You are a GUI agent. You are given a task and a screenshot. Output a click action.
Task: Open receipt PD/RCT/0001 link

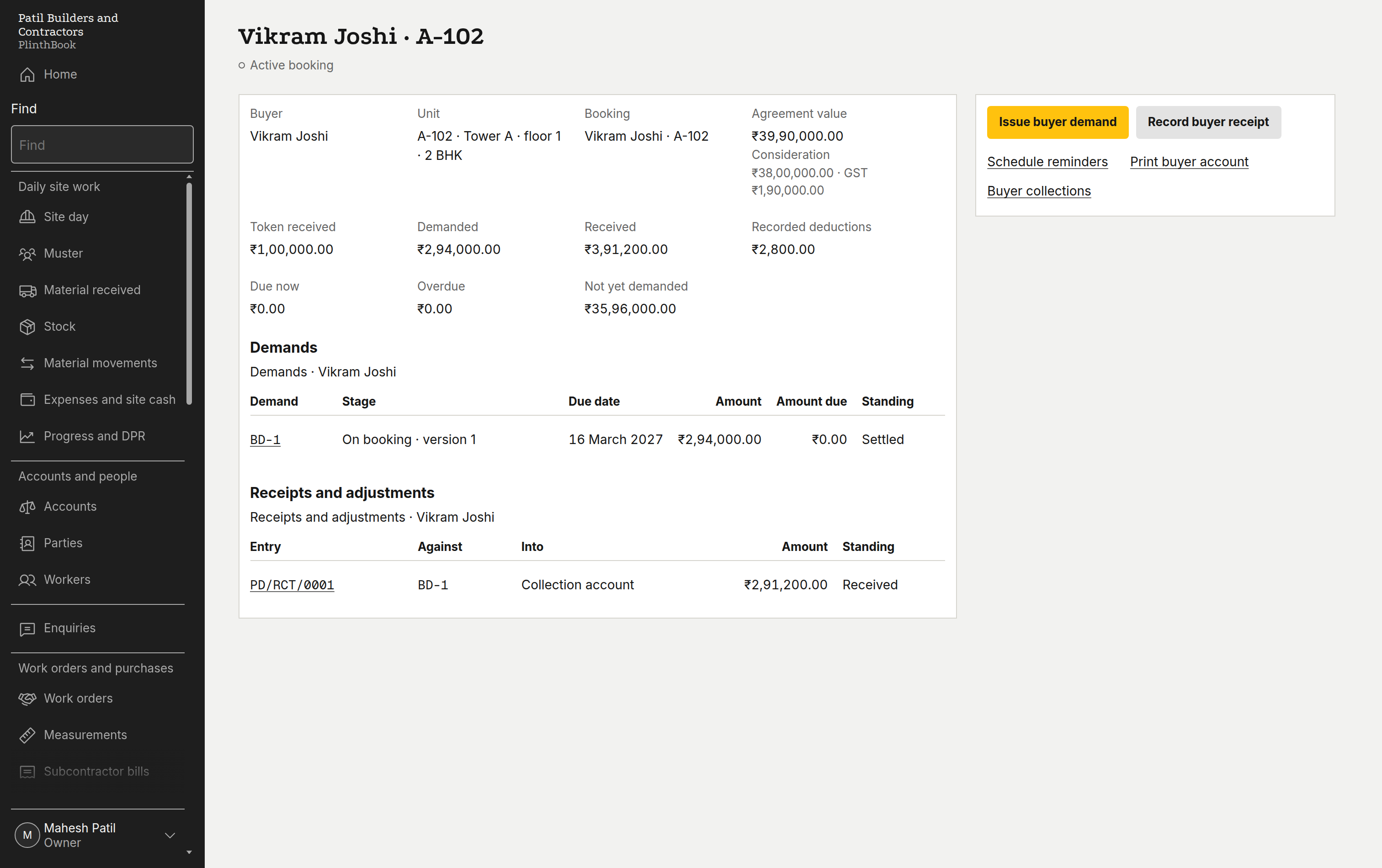pyautogui.click(x=292, y=585)
